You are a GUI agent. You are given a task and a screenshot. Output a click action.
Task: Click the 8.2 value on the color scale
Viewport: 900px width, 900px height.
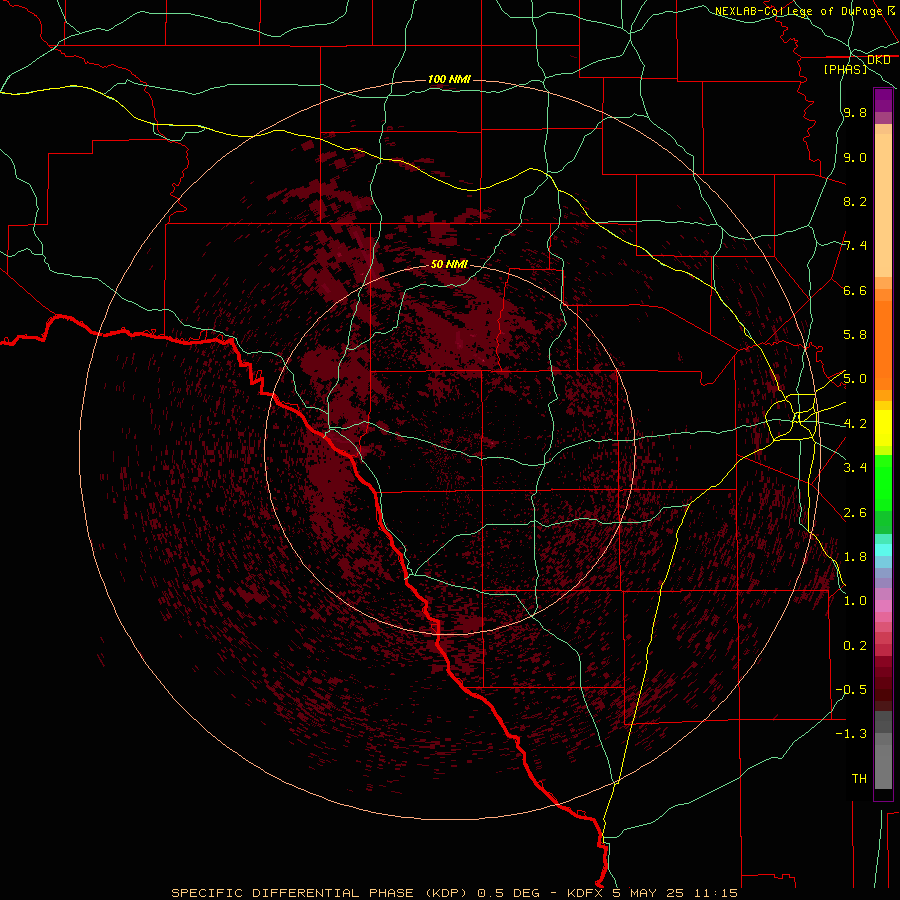[x=855, y=201]
